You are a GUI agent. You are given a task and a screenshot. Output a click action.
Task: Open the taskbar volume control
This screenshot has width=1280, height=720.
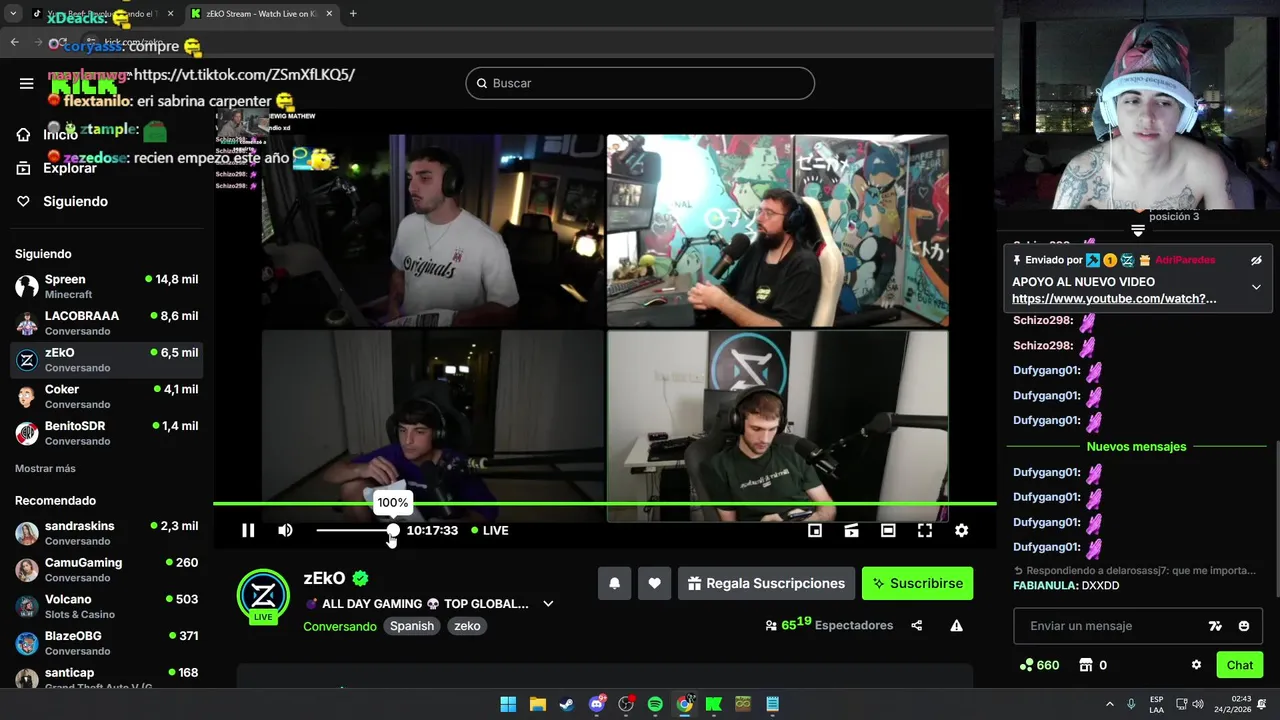(1198, 704)
